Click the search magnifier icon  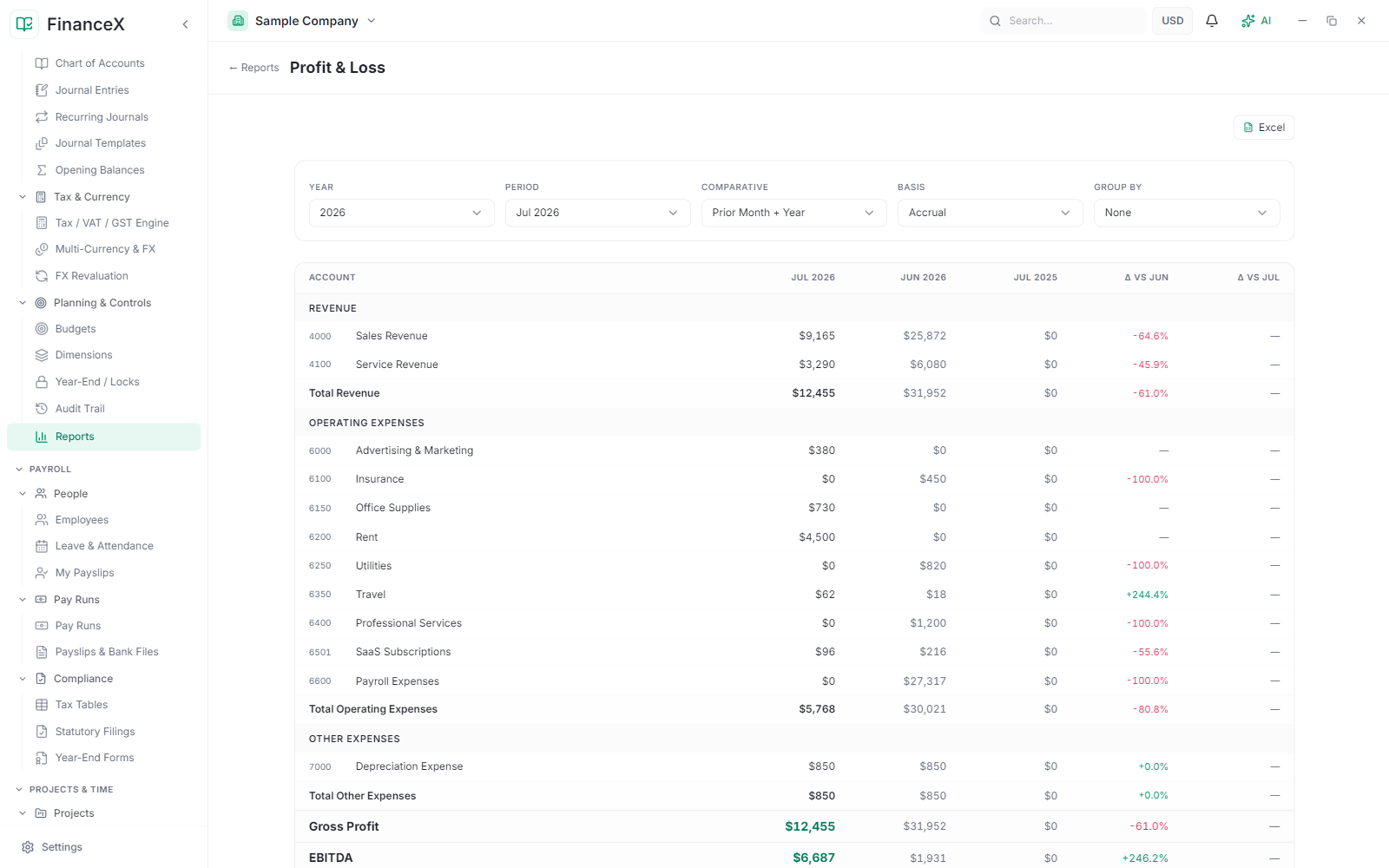point(996,21)
